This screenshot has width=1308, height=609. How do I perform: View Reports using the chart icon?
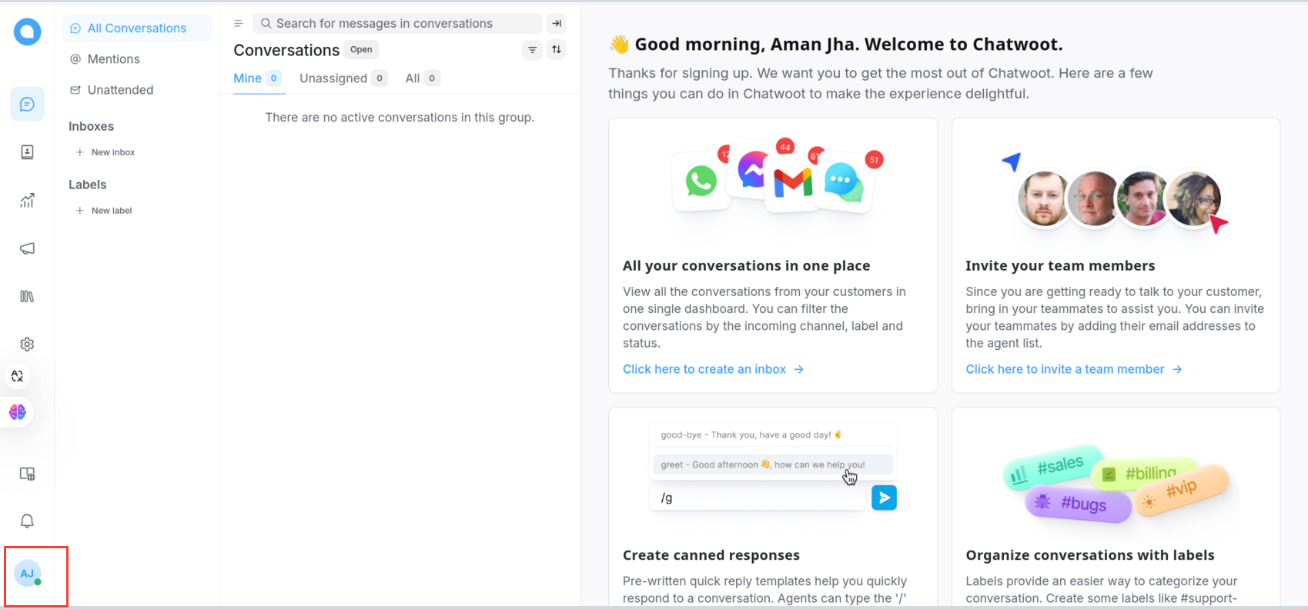(26, 199)
